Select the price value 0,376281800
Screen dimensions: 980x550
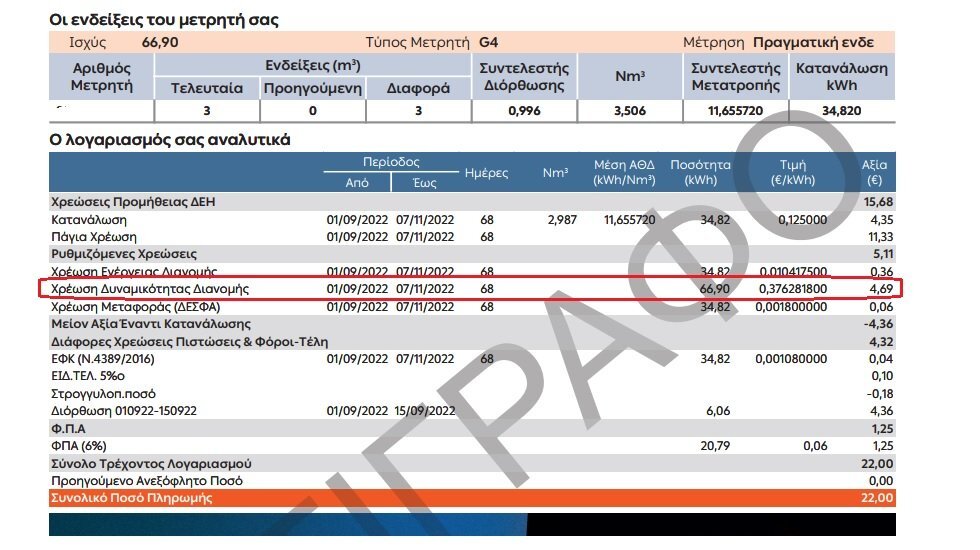[x=793, y=289]
